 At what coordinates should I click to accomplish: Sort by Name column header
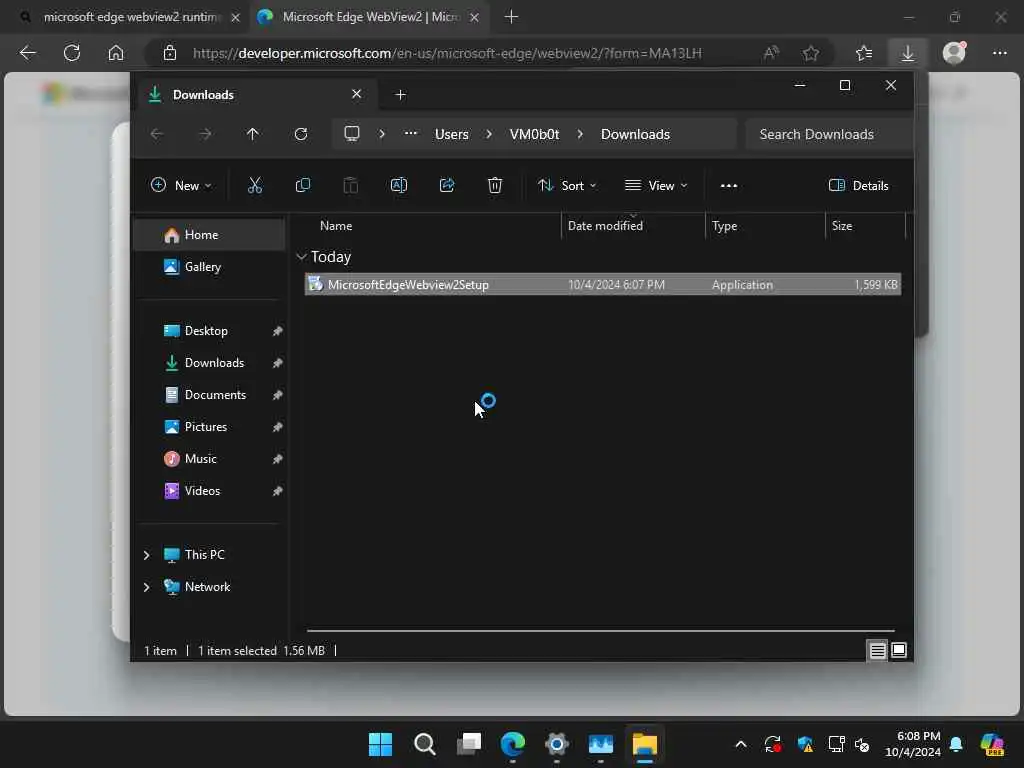tap(336, 226)
